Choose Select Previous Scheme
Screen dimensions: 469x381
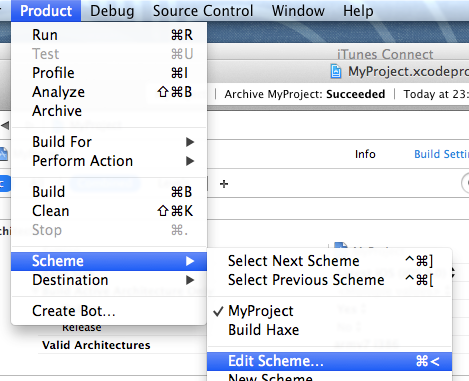330,280
